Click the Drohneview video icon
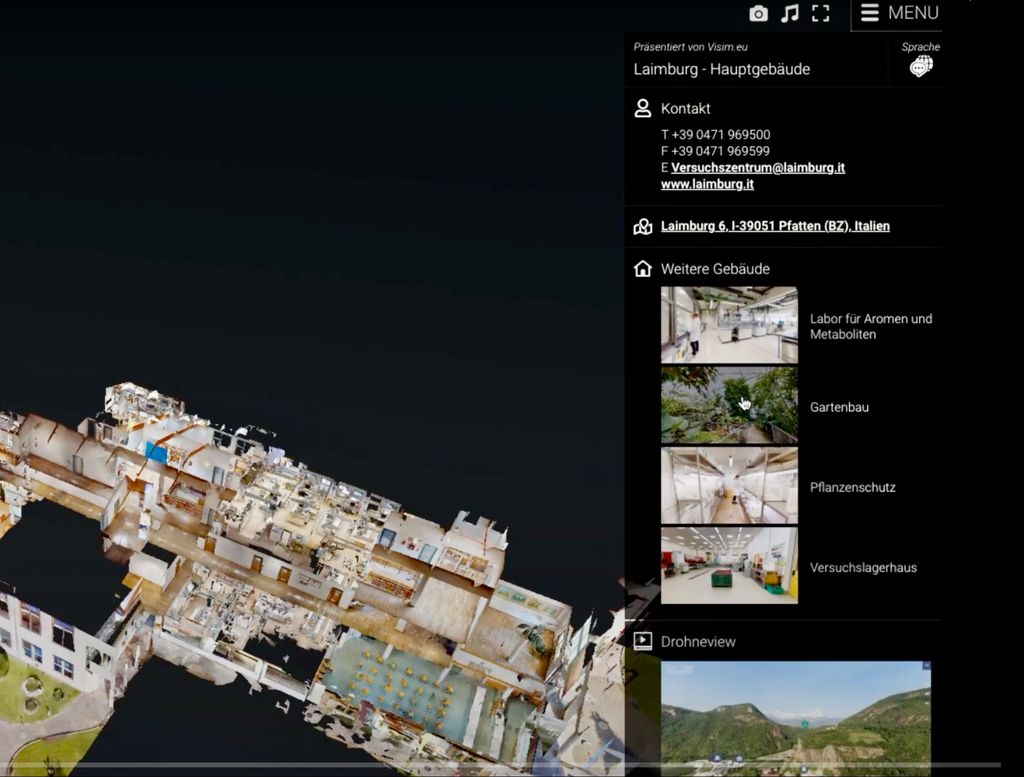The image size is (1024, 777). coord(643,642)
